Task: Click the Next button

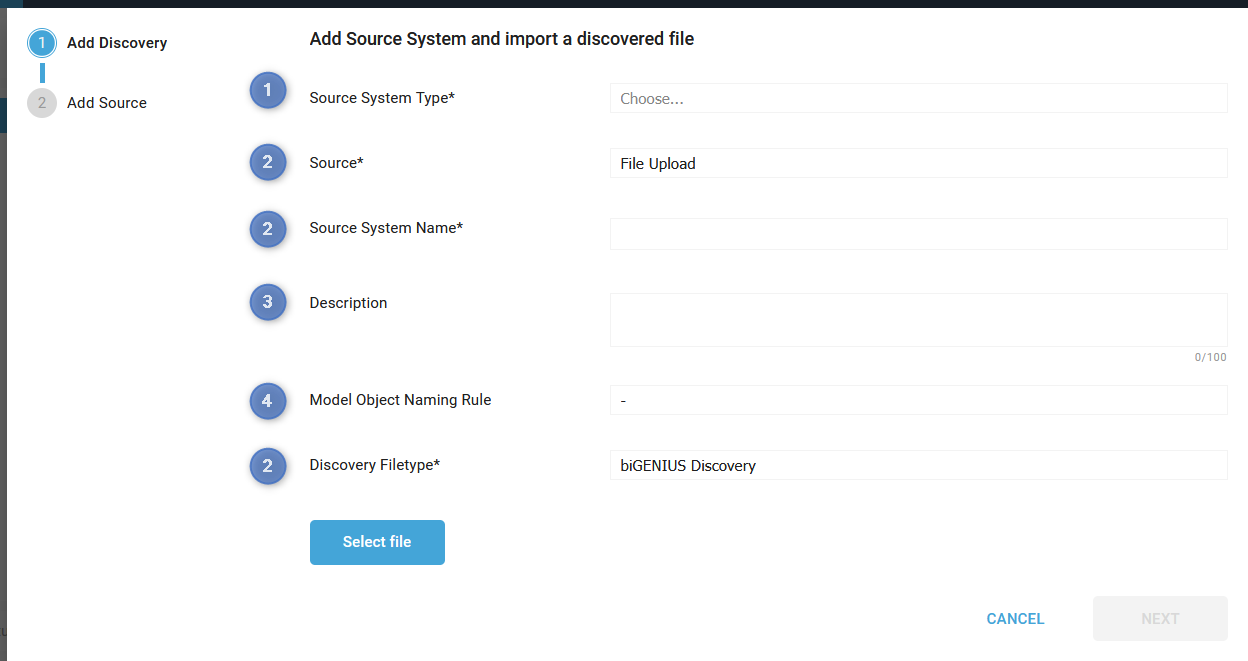Action: [1160, 619]
